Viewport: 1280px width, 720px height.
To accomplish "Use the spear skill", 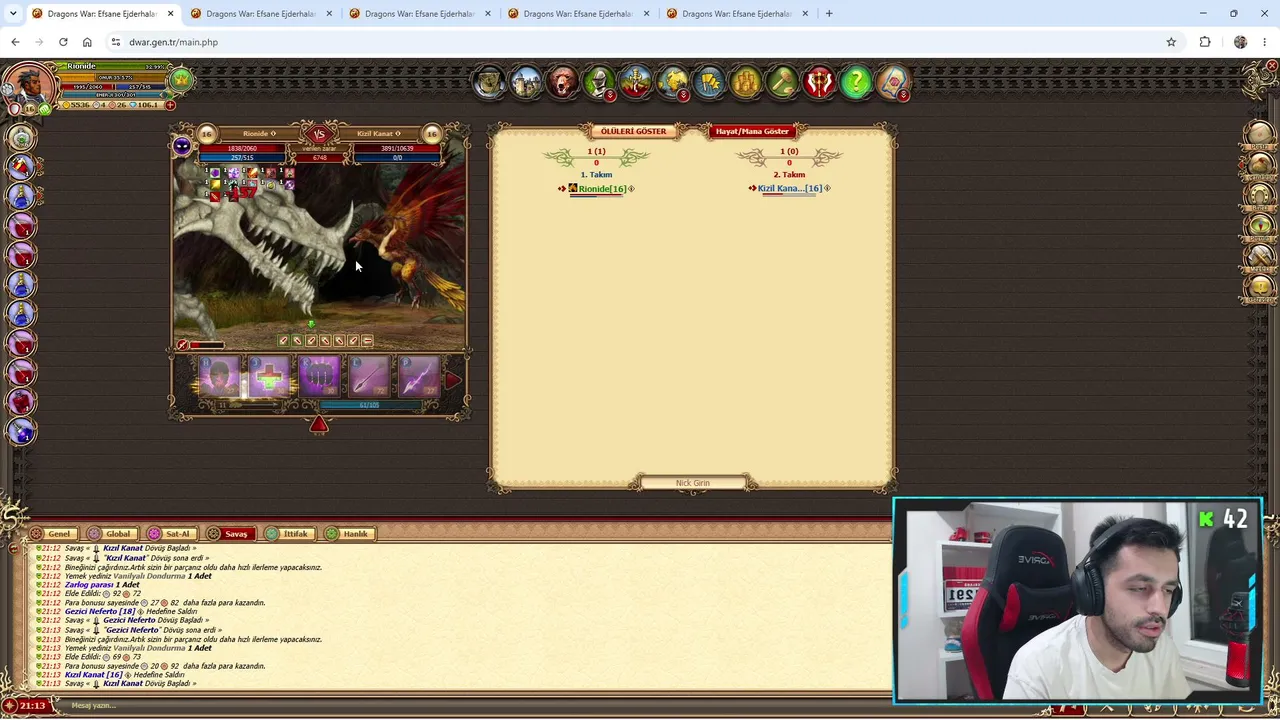I will 369,378.
